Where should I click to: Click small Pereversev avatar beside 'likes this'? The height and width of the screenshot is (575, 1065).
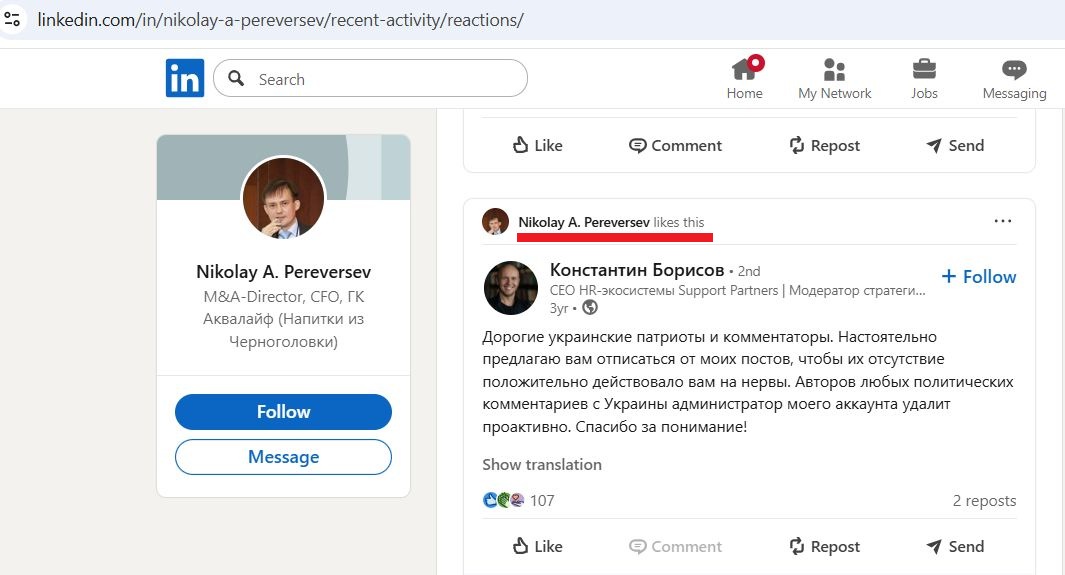495,221
